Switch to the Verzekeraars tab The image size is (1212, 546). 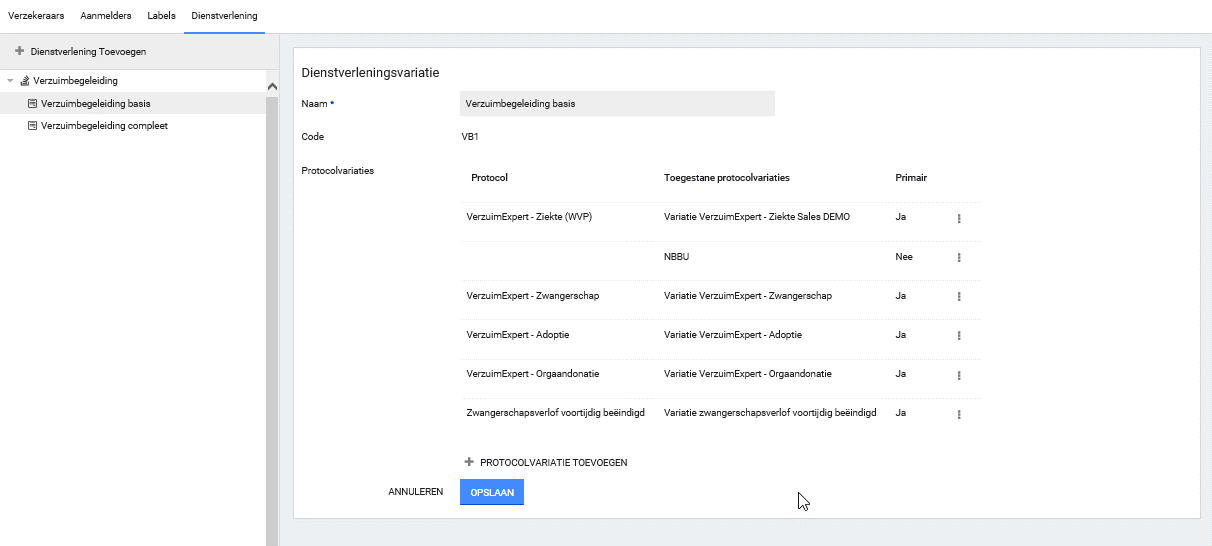pyautogui.click(x=36, y=16)
